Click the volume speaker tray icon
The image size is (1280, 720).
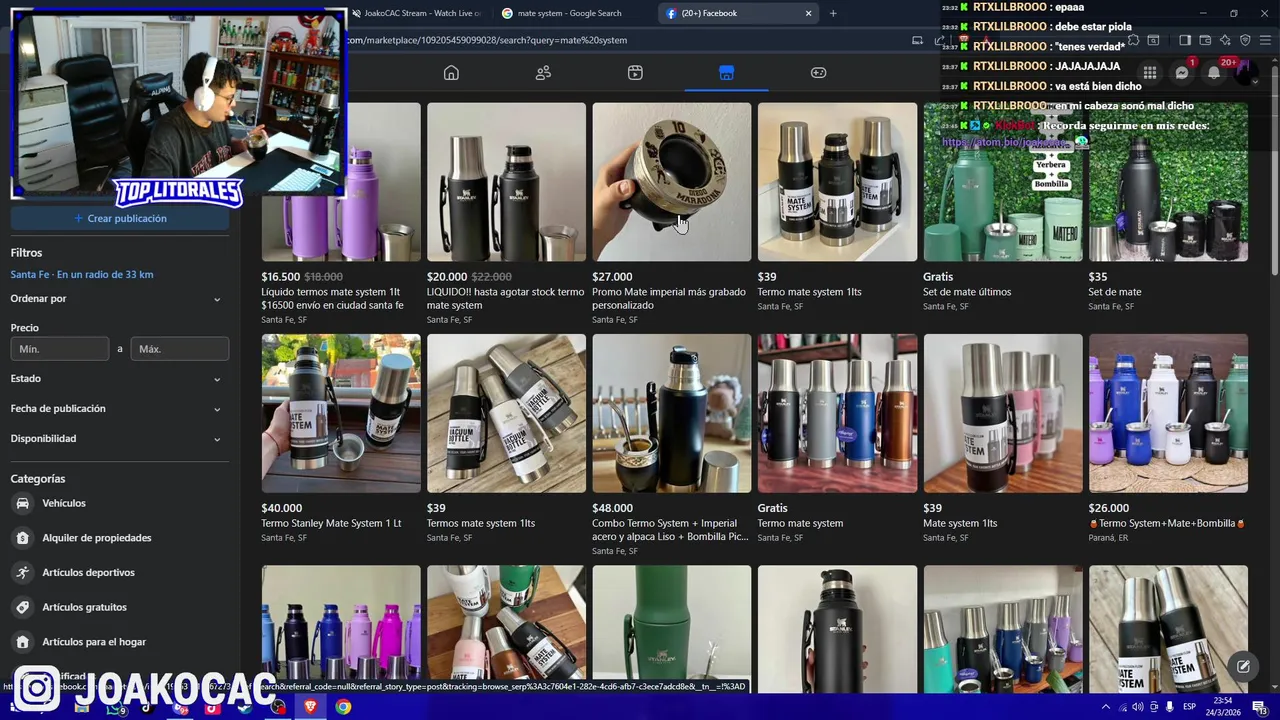point(1137,707)
